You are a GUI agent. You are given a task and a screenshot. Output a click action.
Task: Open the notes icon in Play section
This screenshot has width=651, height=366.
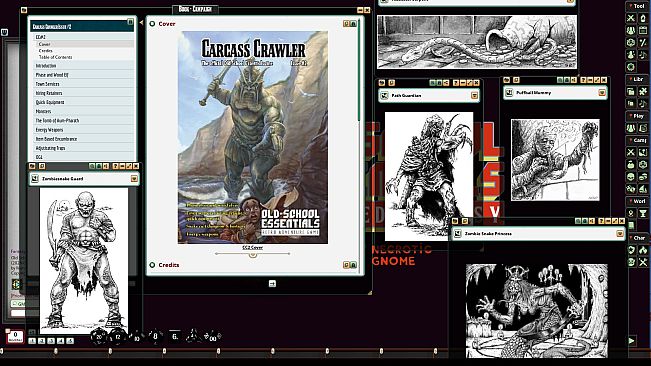coord(643,128)
